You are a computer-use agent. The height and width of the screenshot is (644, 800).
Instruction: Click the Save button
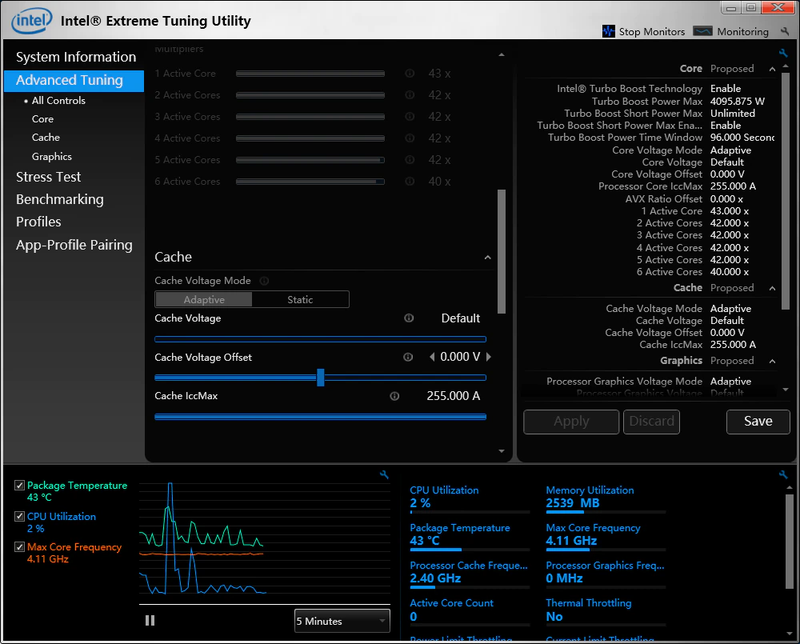point(757,421)
